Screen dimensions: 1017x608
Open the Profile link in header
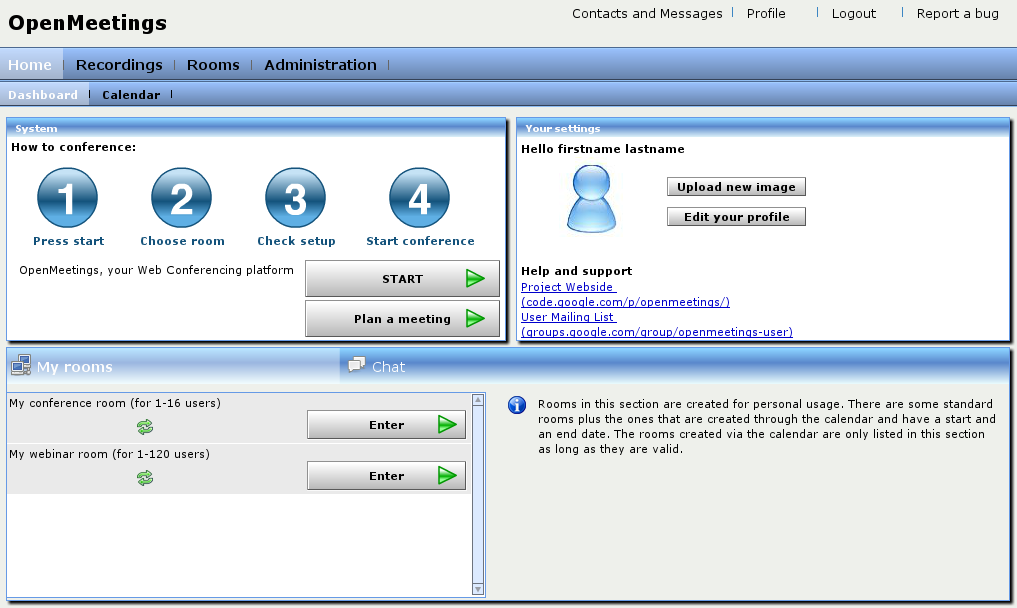point(766,14)
